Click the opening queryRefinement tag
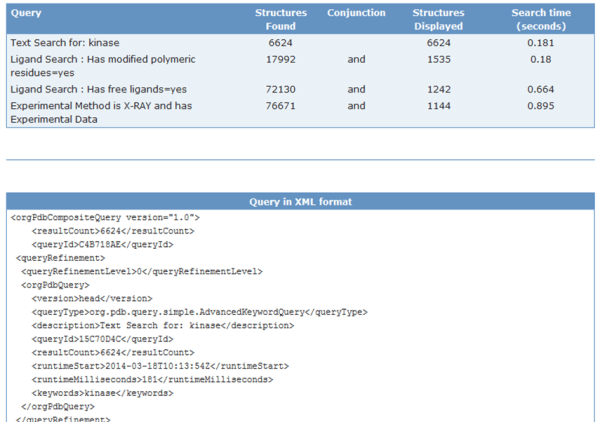Screen dimensions: 600x422 [60, 258]
